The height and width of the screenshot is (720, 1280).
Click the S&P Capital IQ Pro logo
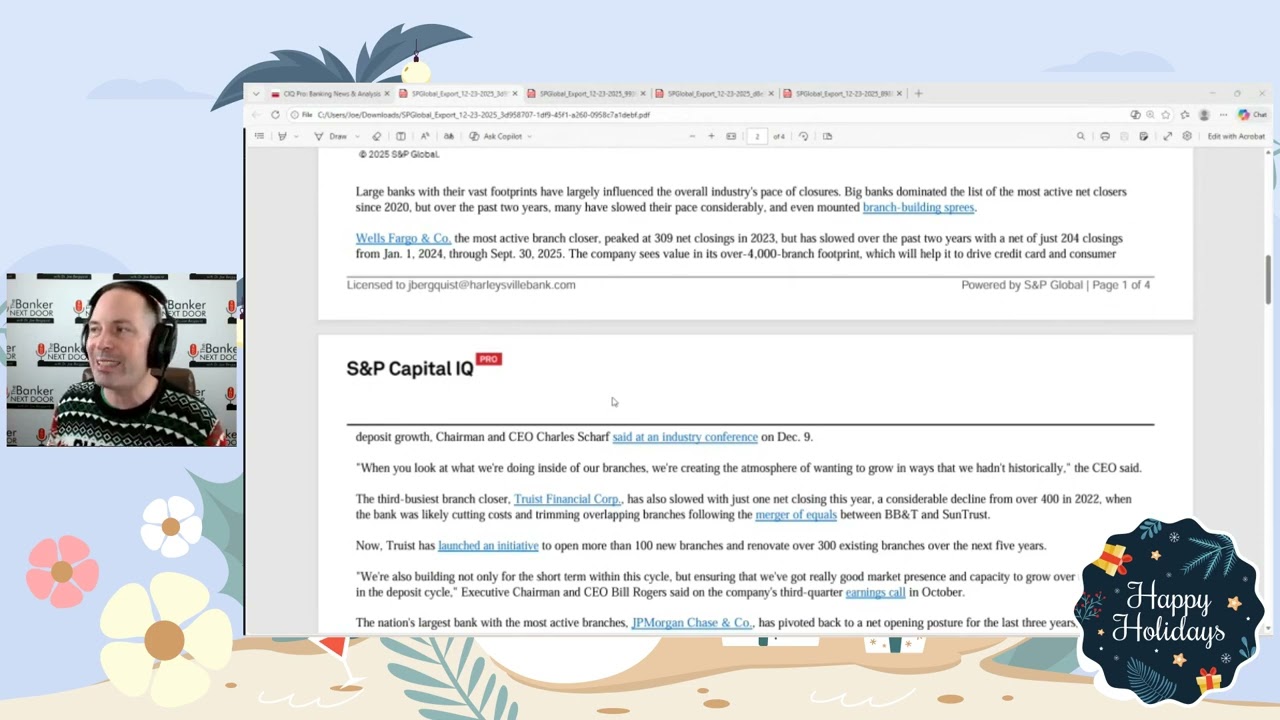[424, 367]
